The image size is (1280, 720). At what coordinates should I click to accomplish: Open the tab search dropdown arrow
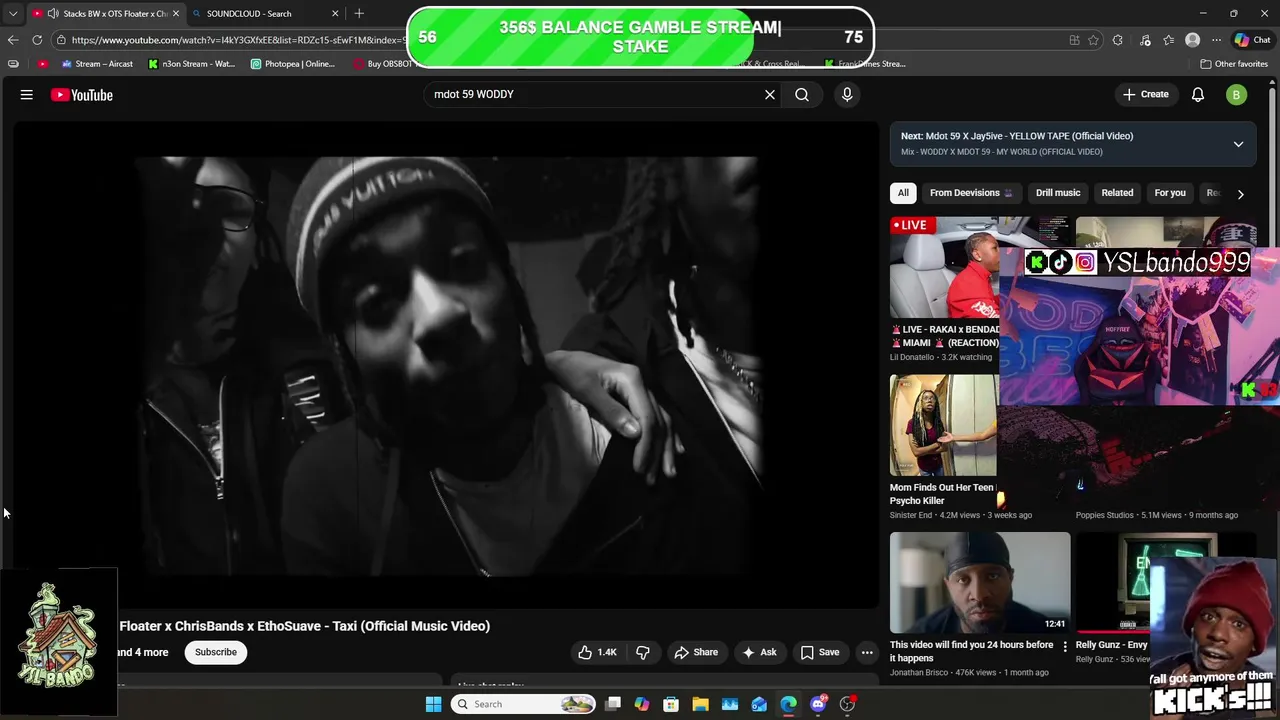(x=13, y=13)
